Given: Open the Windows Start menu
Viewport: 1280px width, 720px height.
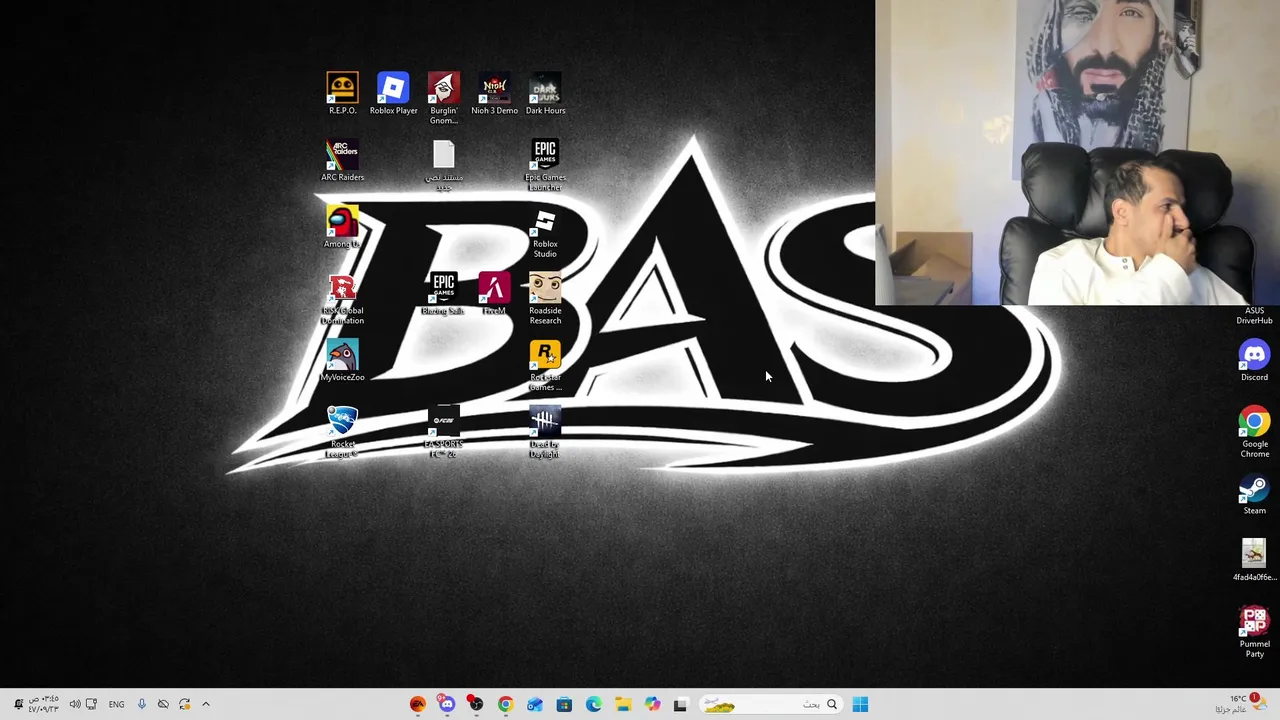Looking at the screenshot, I should pos(861,704).
